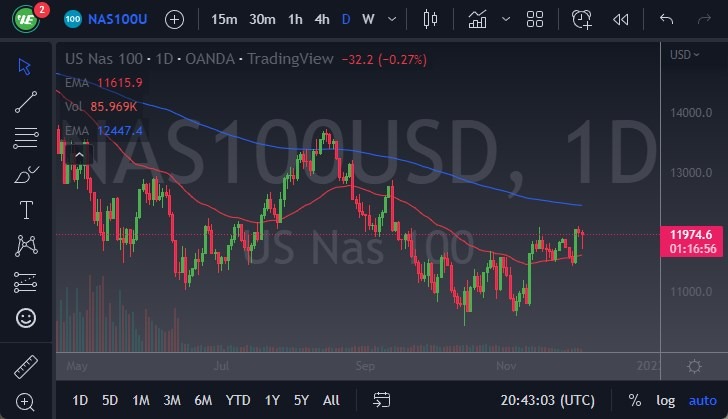Switch to the 4h timeframe
Screen dimensions: 728x419
321,19
